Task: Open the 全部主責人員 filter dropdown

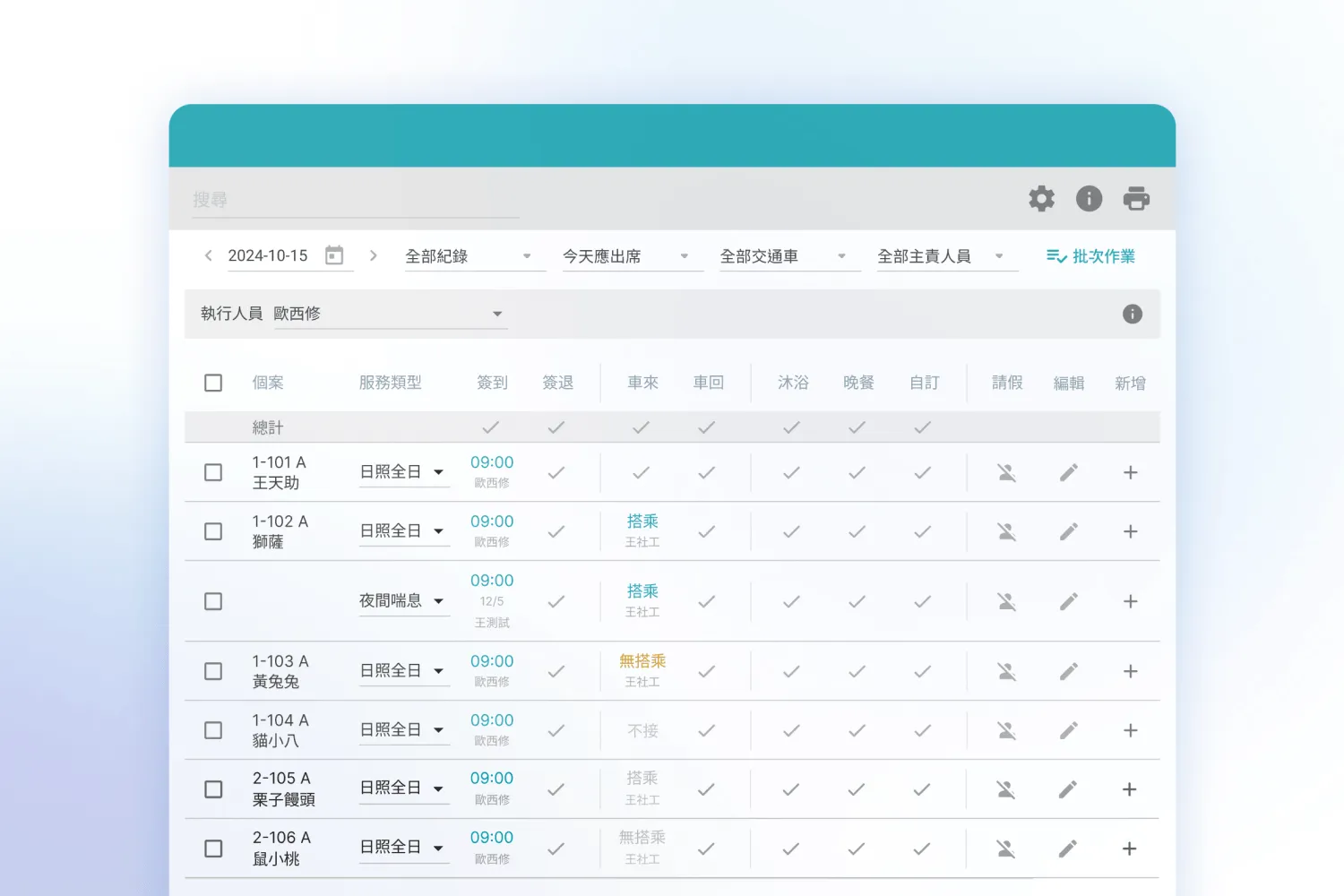Action: (947, 256)
